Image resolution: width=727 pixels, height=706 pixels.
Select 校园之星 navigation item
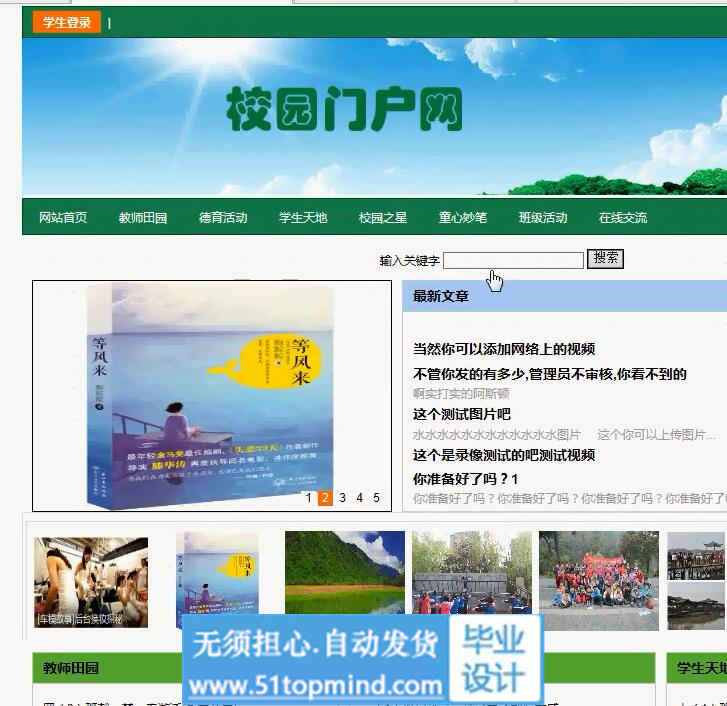coord(383,217)
